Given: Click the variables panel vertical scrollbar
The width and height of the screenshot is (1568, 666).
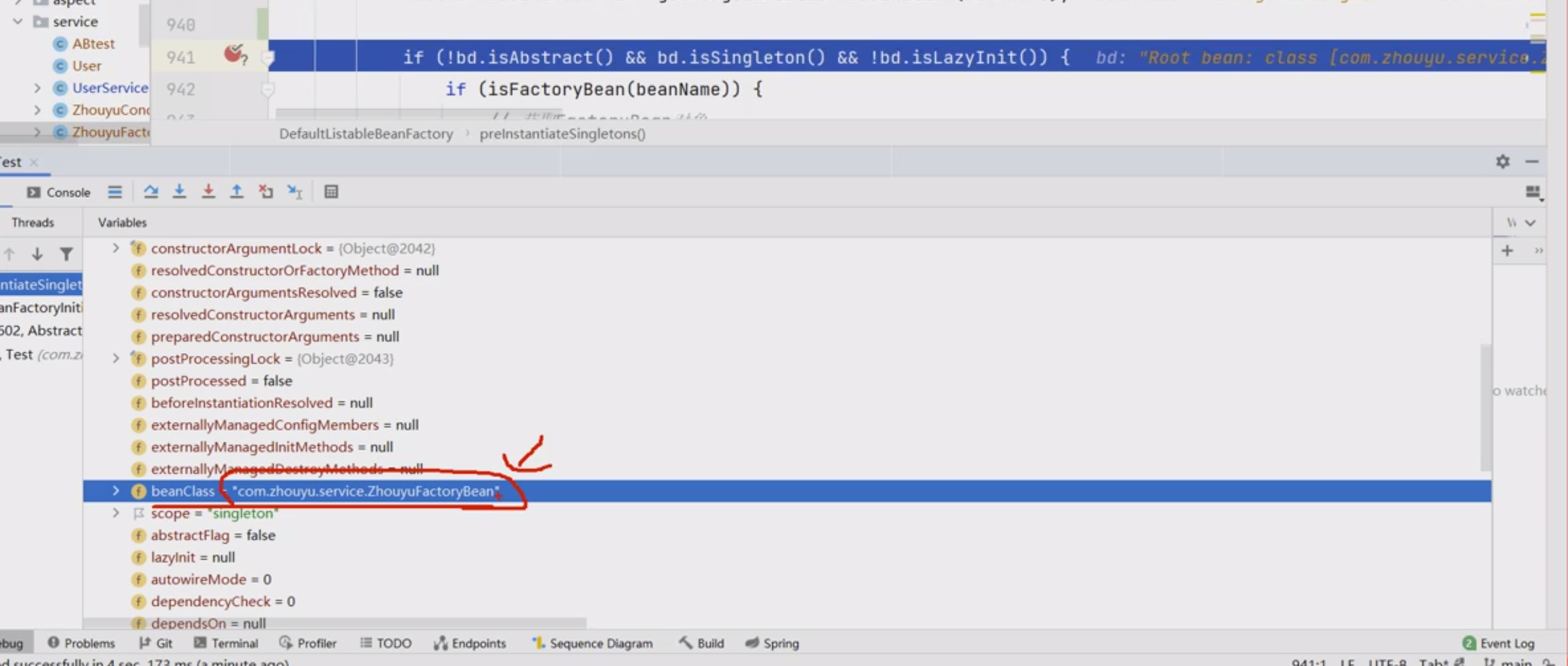Looking at the screenshot, I should 1485,408.
